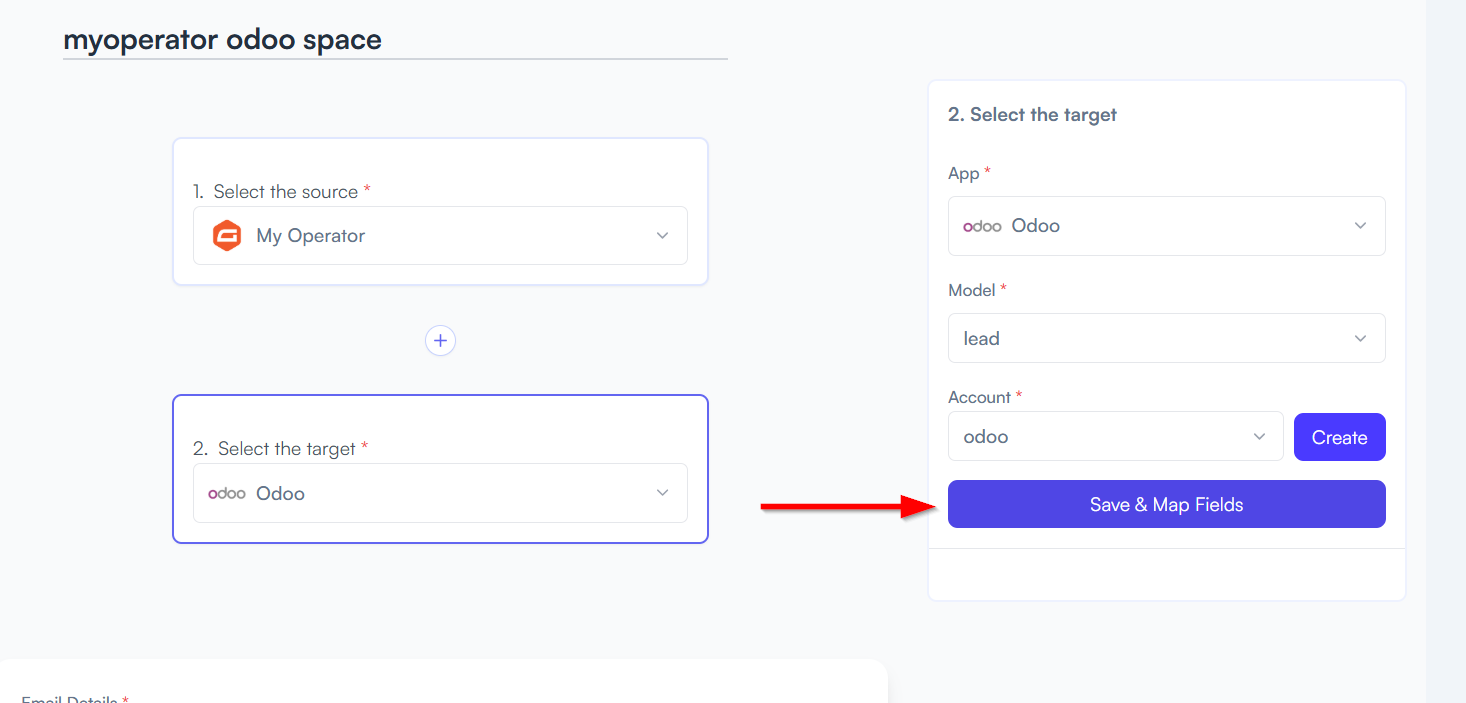Open the Model dropdown showing lead

point(1166,338)
